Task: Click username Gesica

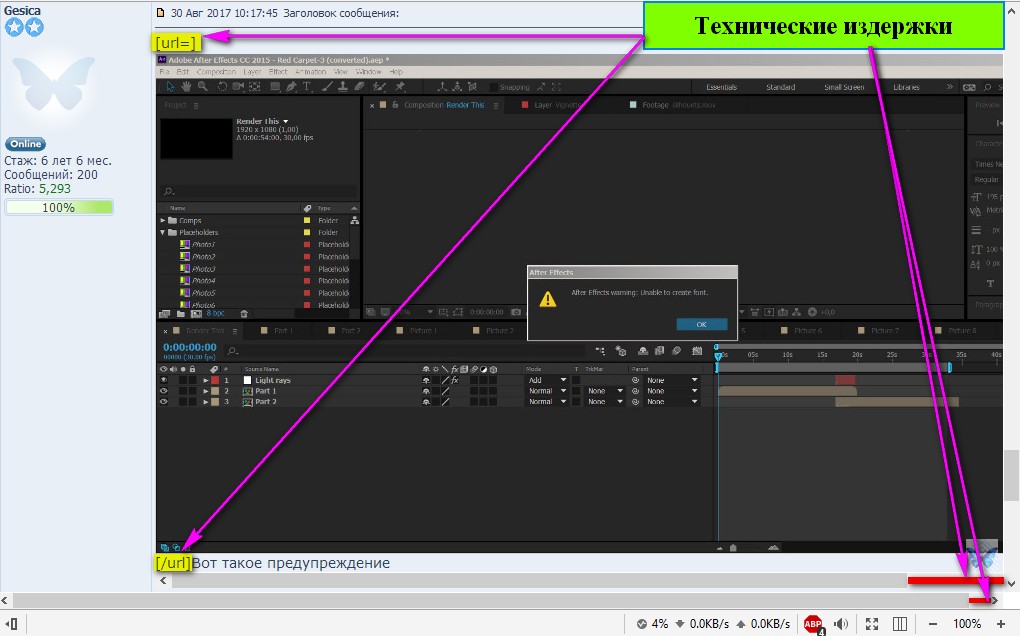Action: tap(22, 10)
